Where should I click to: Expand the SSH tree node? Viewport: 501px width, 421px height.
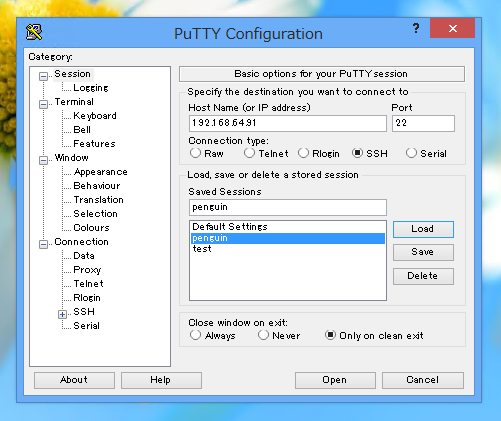click(62, 314)
